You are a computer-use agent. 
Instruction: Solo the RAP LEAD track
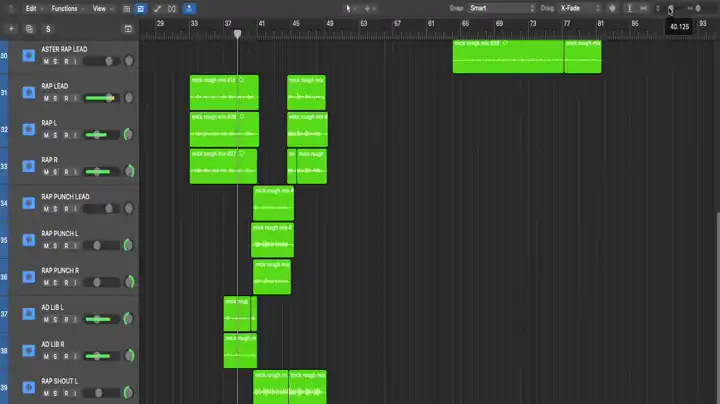click(56, 98)
